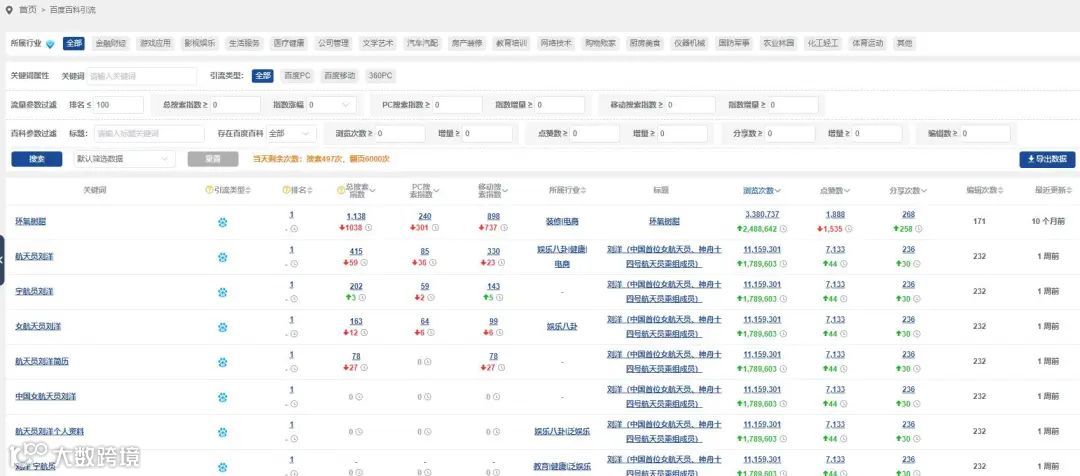Click the Baidu paw icon in the 宇航员刘洋 row

222,292
